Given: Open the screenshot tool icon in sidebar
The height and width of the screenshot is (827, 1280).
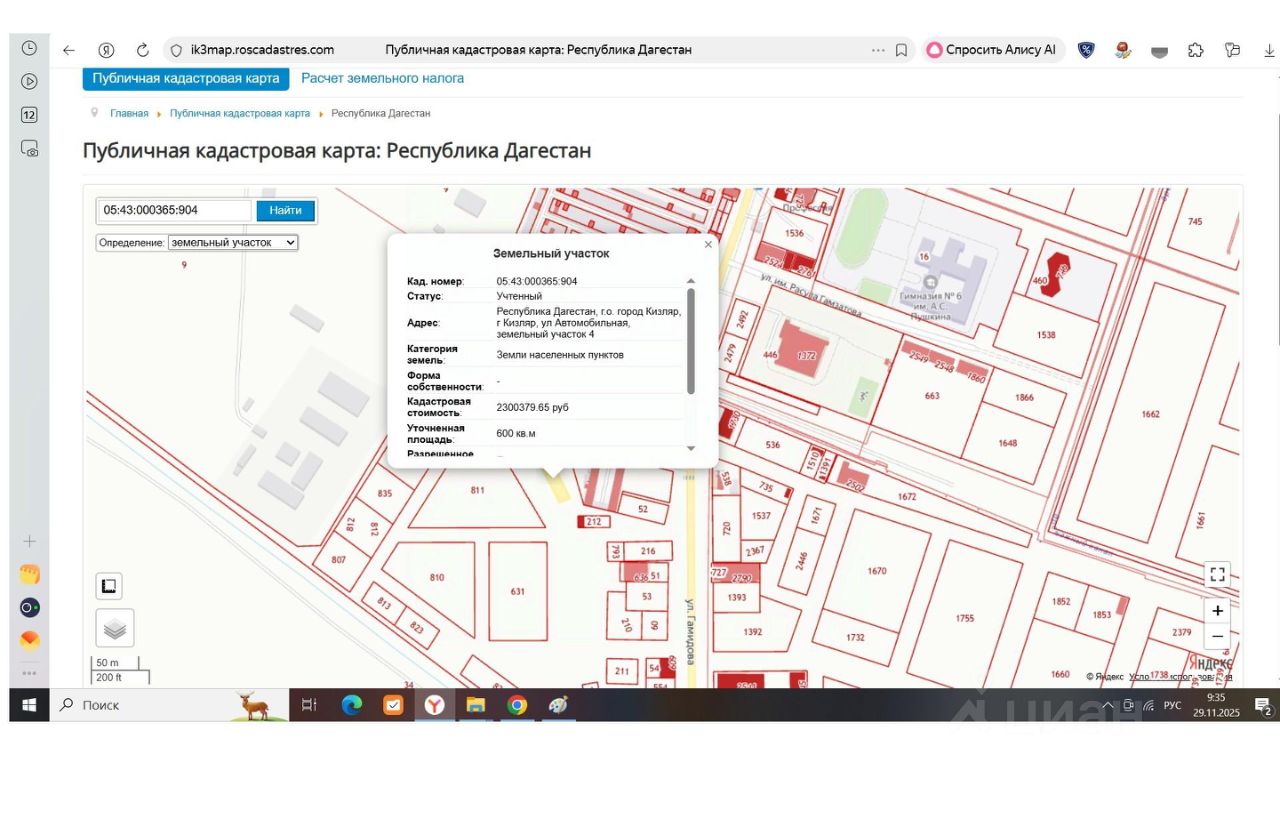Looking at the screenshot, I should tap(29, 148).
